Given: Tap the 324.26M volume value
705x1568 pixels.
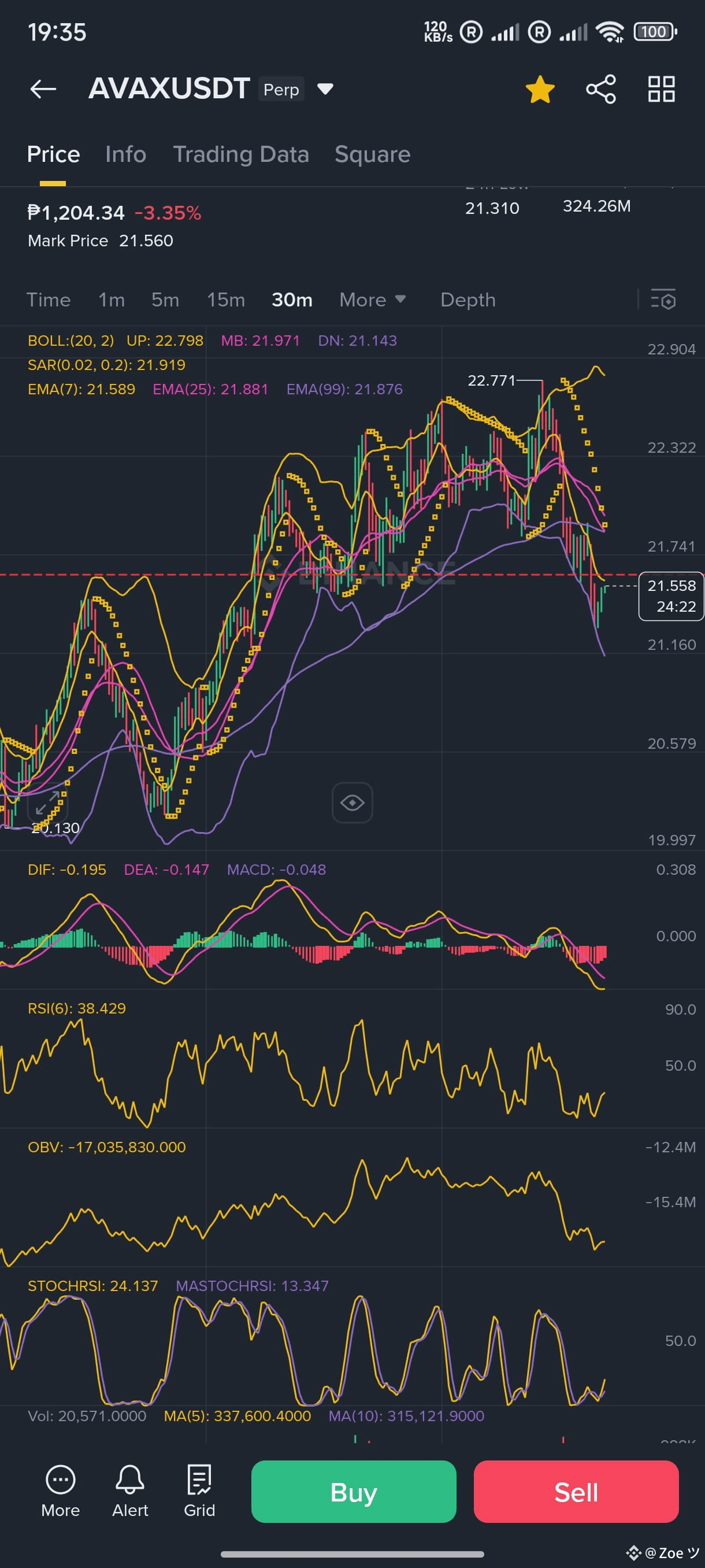Looking at the screenshot, I should click(x=597, y=206).
